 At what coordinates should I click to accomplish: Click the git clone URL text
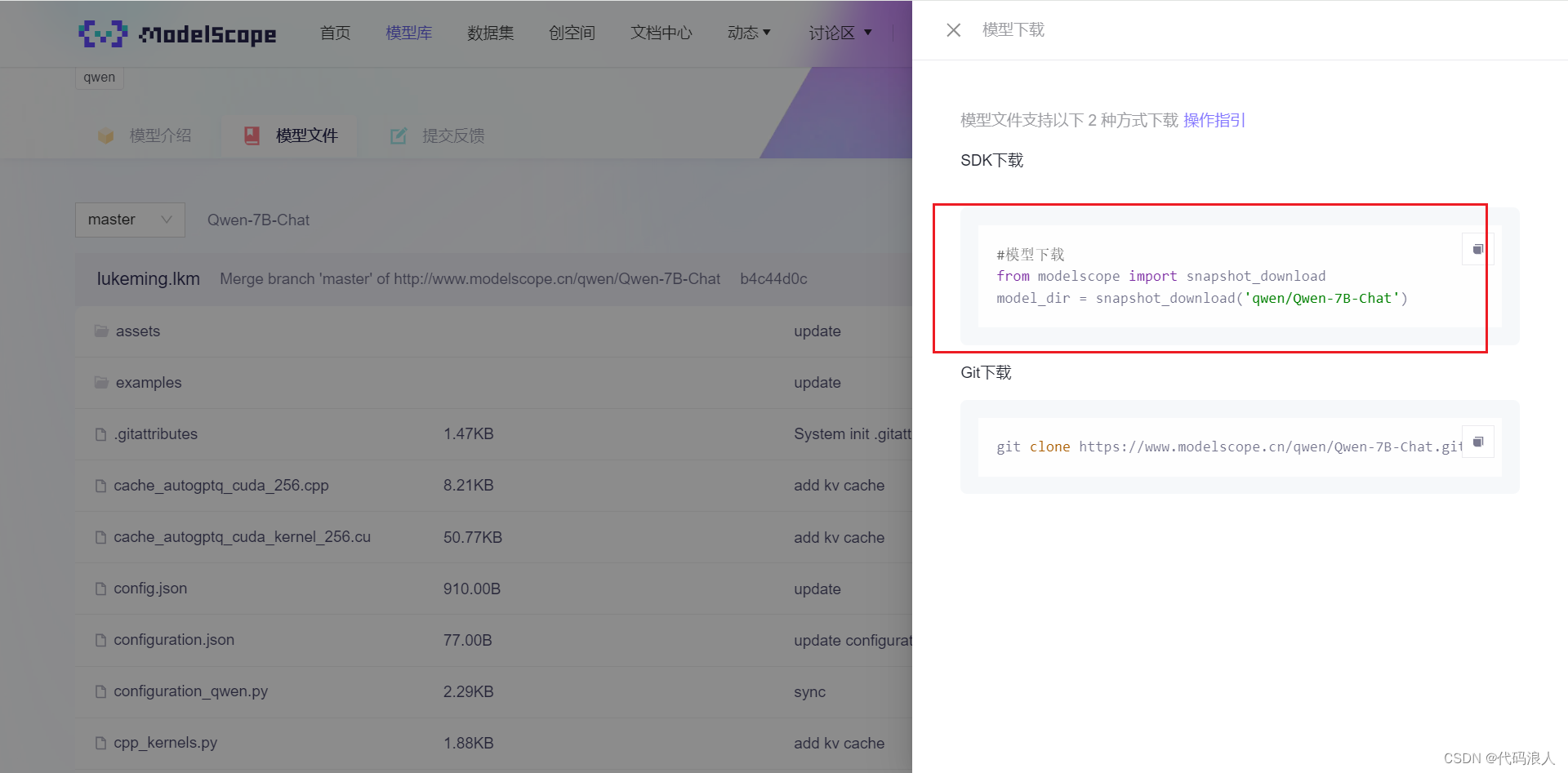[x=1271, y=446]
